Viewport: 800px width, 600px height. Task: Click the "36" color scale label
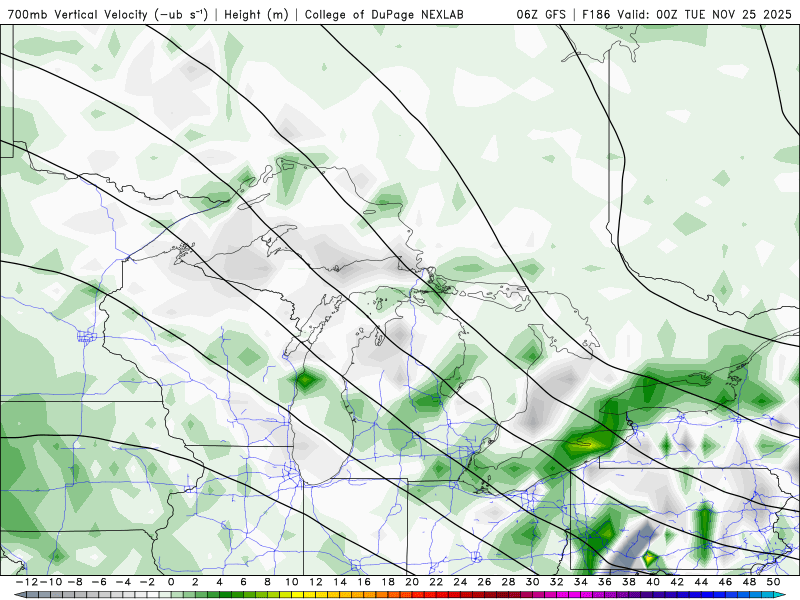(x=605, y=582)
